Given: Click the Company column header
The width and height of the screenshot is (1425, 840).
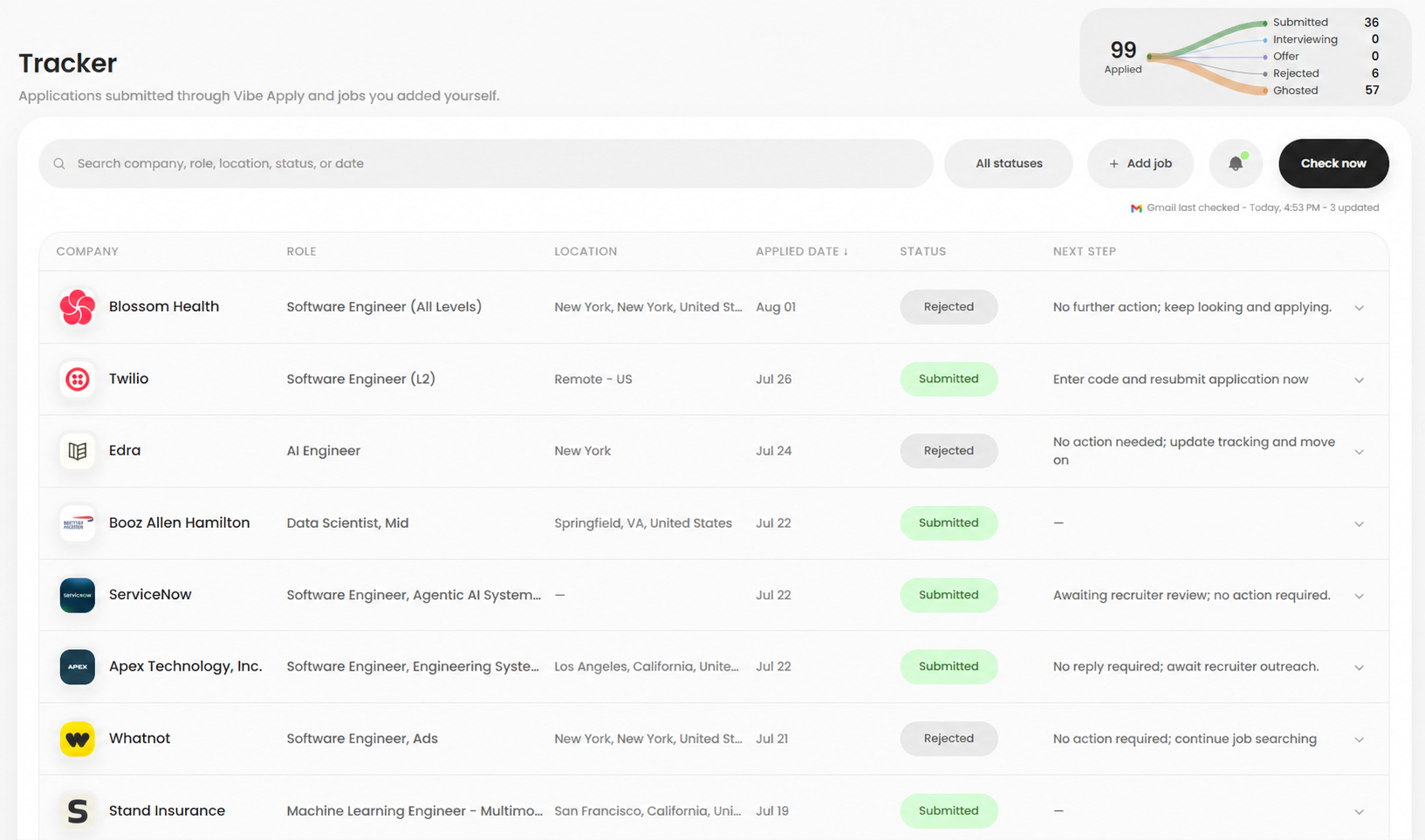Looking at the screenshot, I should tap(87, 251).
